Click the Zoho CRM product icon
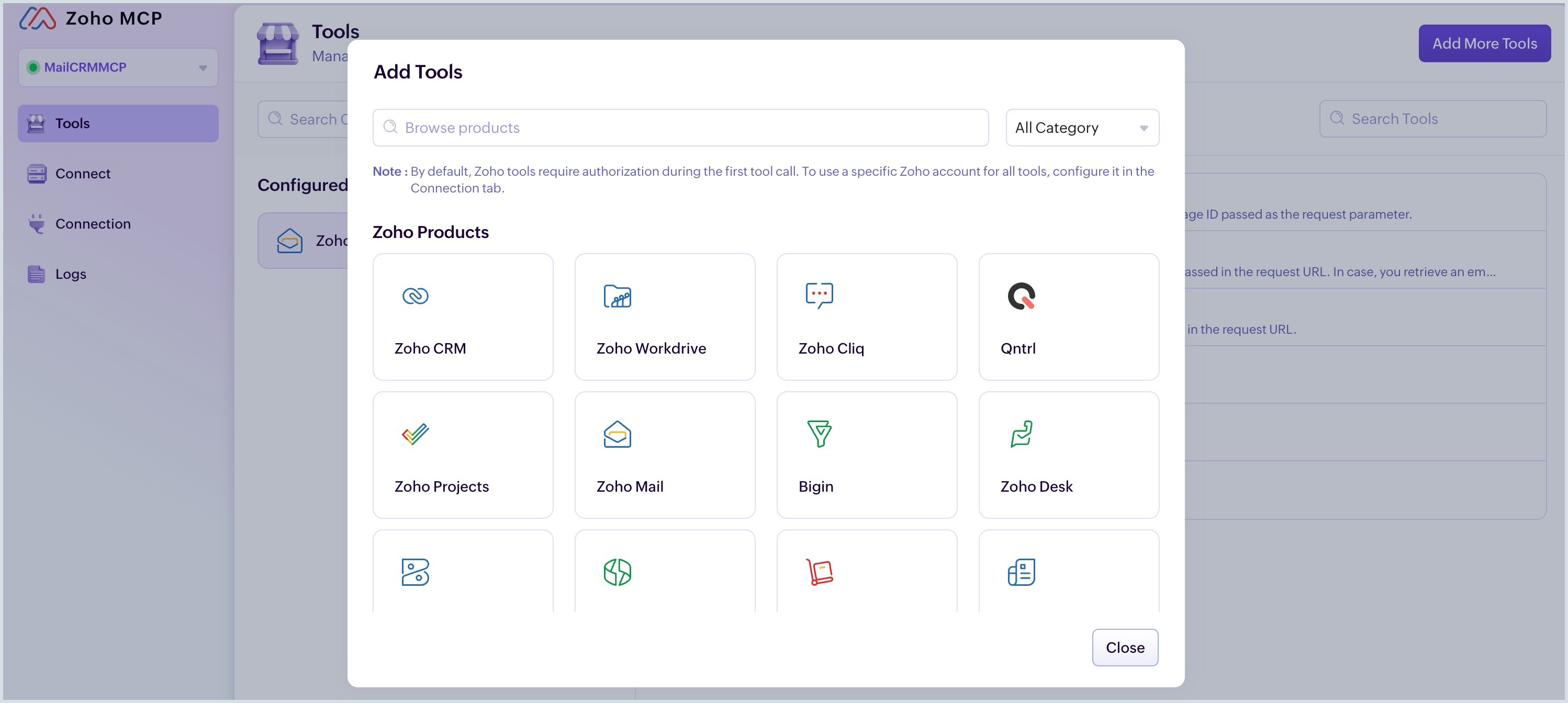 (415, 296)
